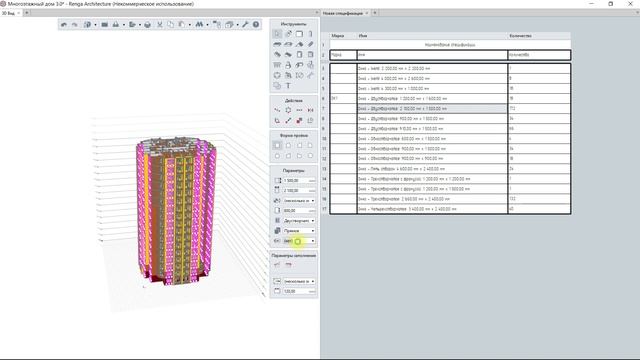Undo the last action
Viewport: 640px width, 360px height.
pos(64,25)
